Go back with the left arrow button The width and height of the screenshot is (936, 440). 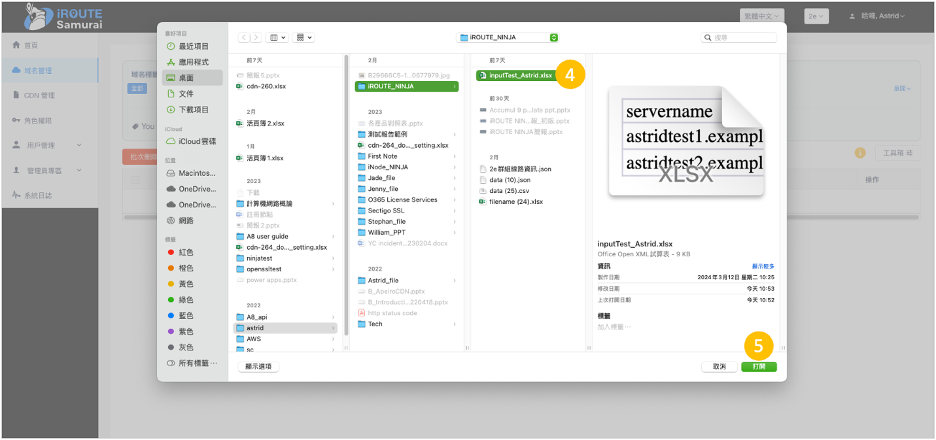243,37
